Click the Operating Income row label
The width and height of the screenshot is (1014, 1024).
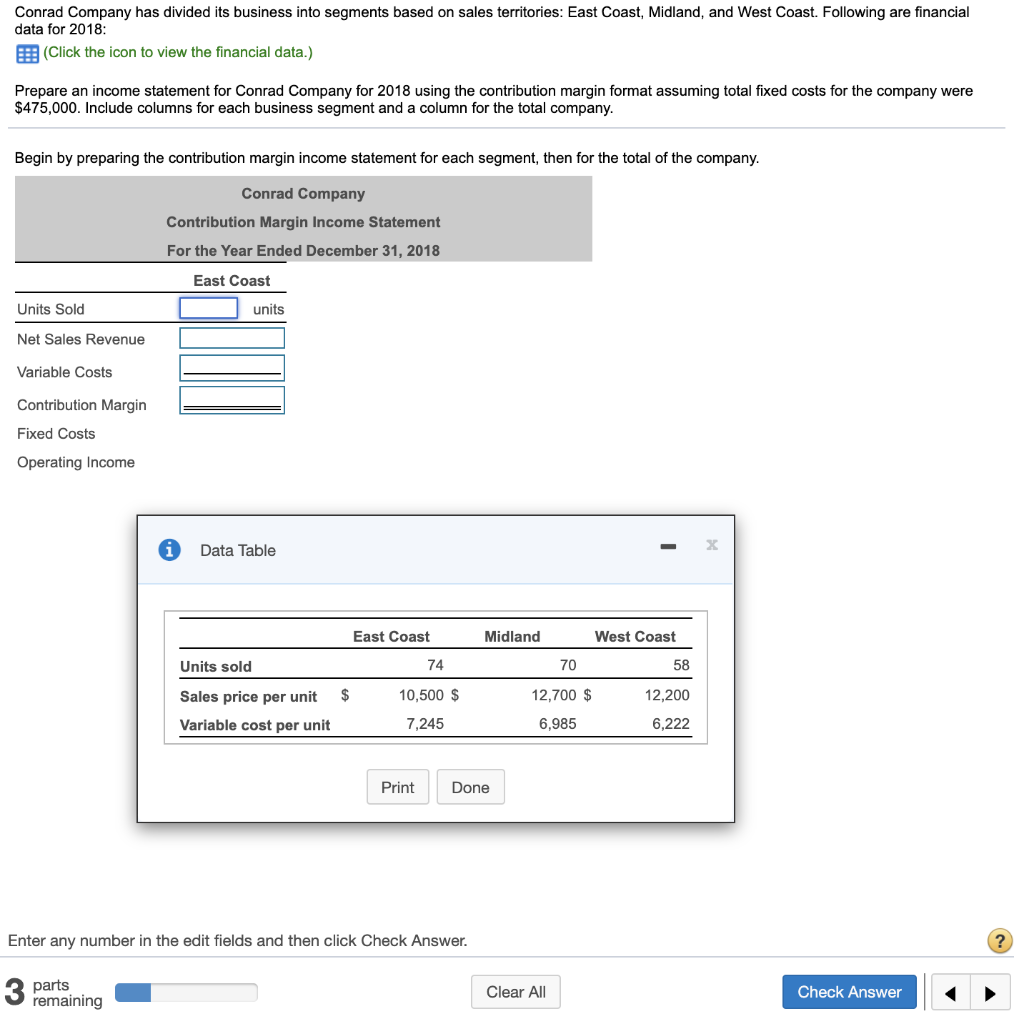pos(76,462)
